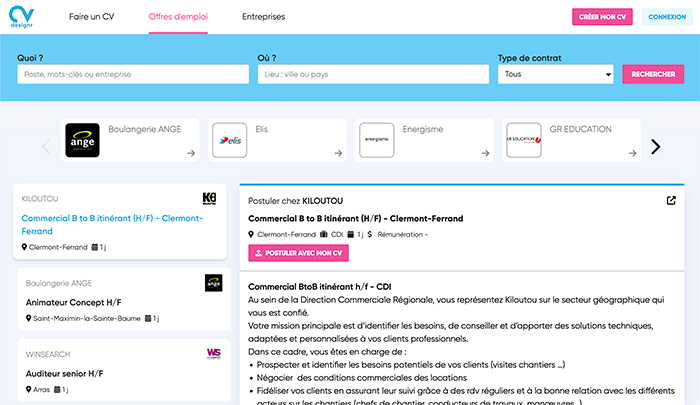Click the Elis carousel card name
This screenshot has width=700, height=405.
[x=262, y=129]
